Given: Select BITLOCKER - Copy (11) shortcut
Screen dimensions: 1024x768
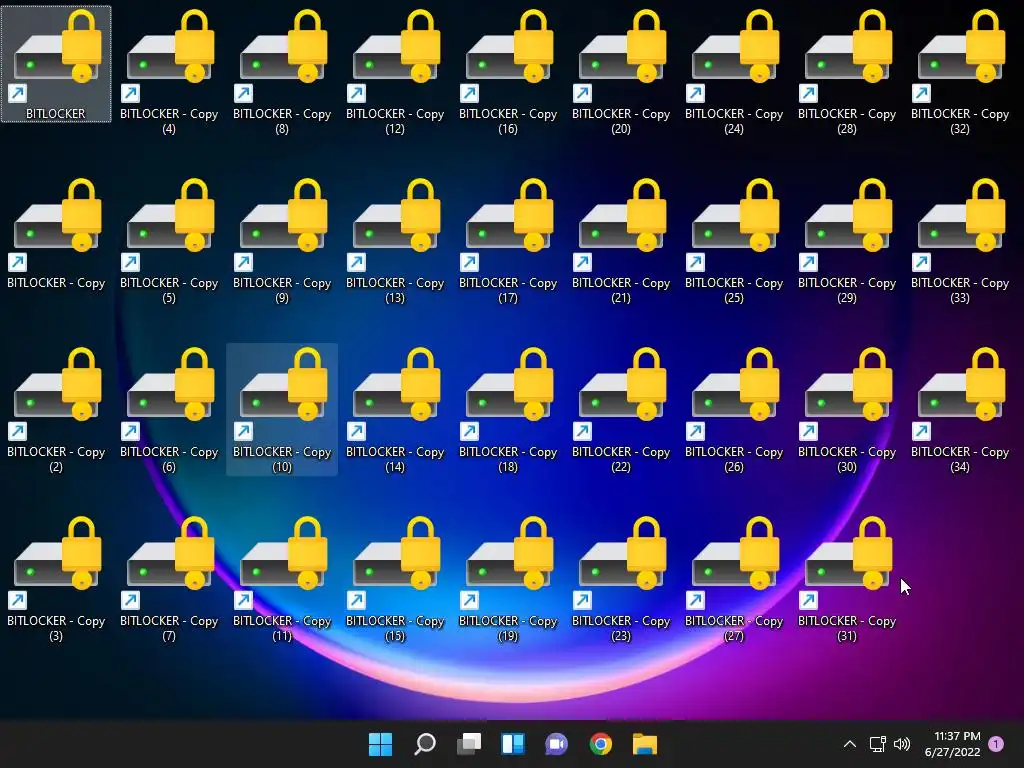Looking at the screenshot, I should (x=282, y=579).
